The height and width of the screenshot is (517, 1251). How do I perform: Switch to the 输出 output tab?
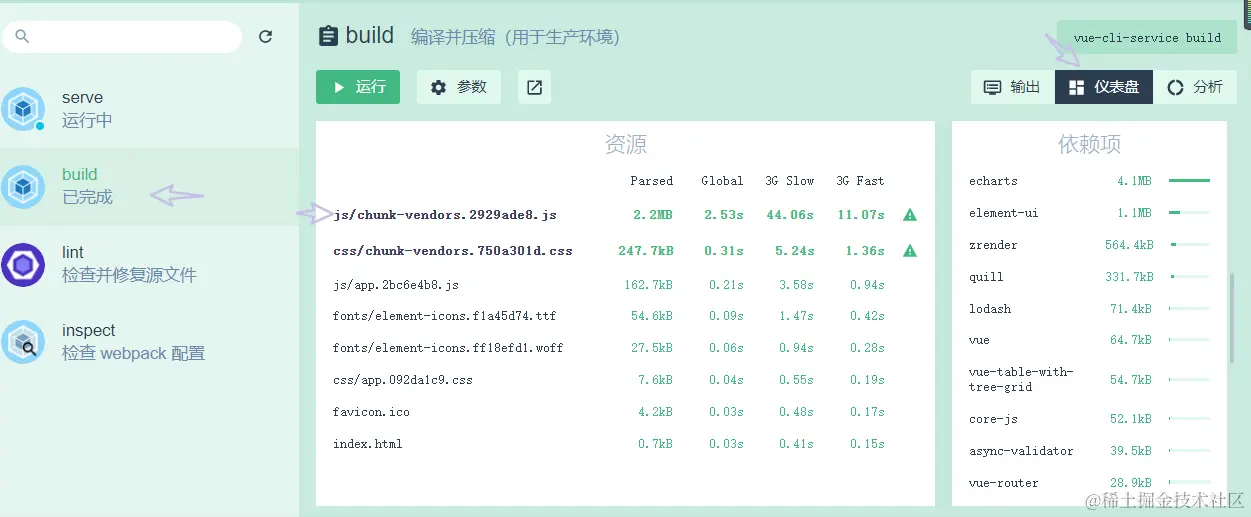(x=1012, y=87)
